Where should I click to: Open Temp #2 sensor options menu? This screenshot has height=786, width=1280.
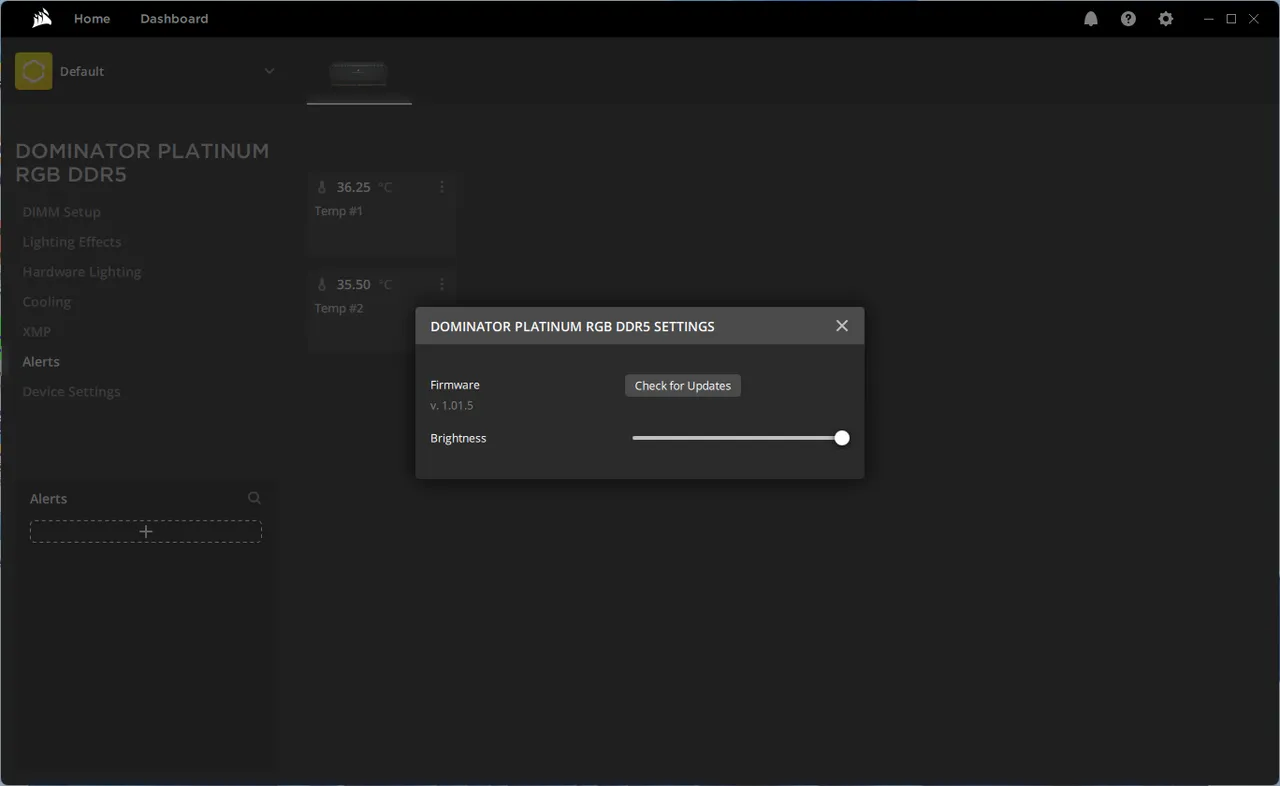(x=442, y=285)
